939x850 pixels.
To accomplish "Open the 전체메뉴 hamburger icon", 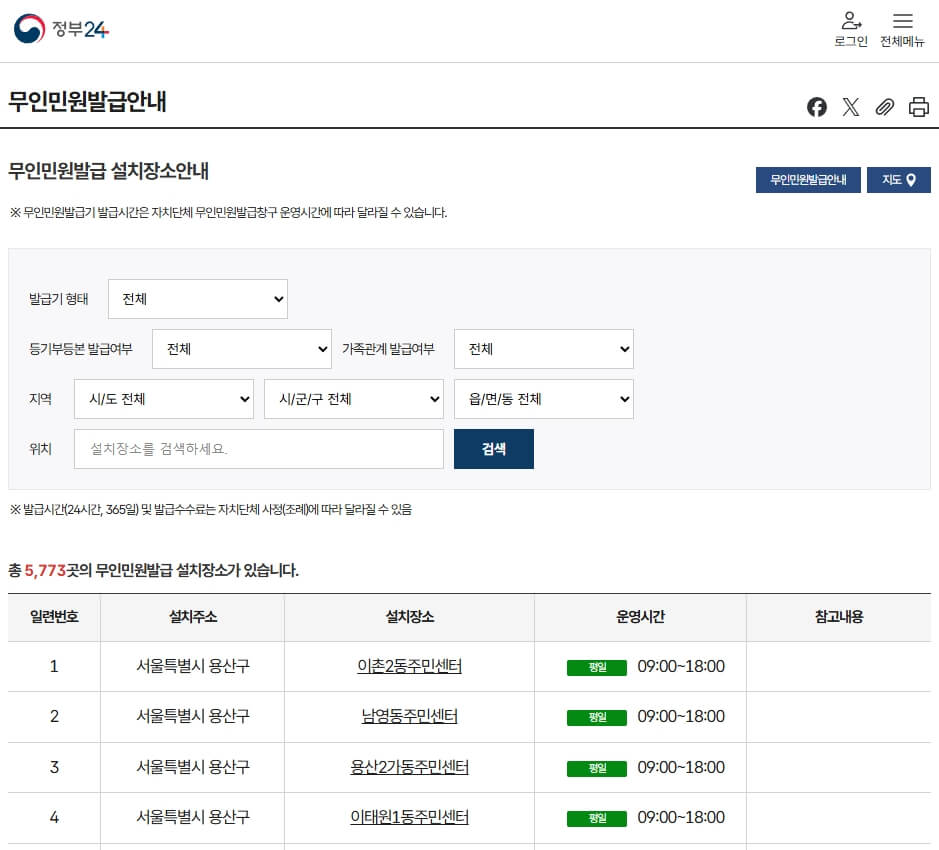I will [x=903, y=28].
